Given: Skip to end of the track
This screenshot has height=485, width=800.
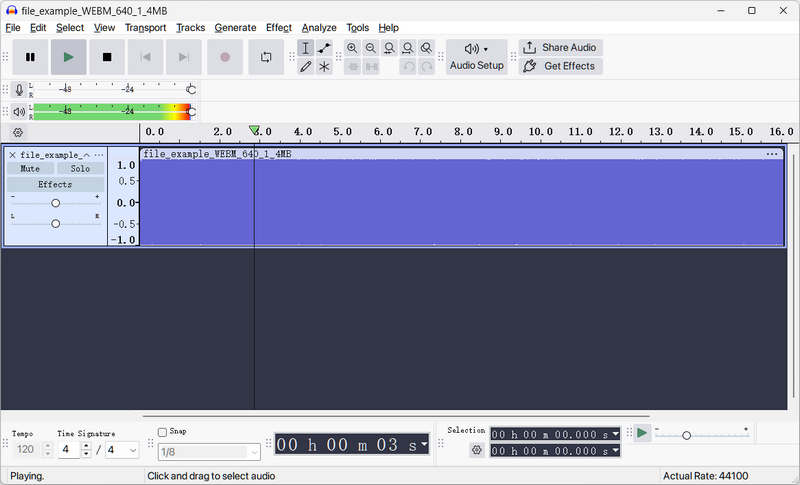Looking at the screenshot, I should pyautogui.click(x=184, y=57).
